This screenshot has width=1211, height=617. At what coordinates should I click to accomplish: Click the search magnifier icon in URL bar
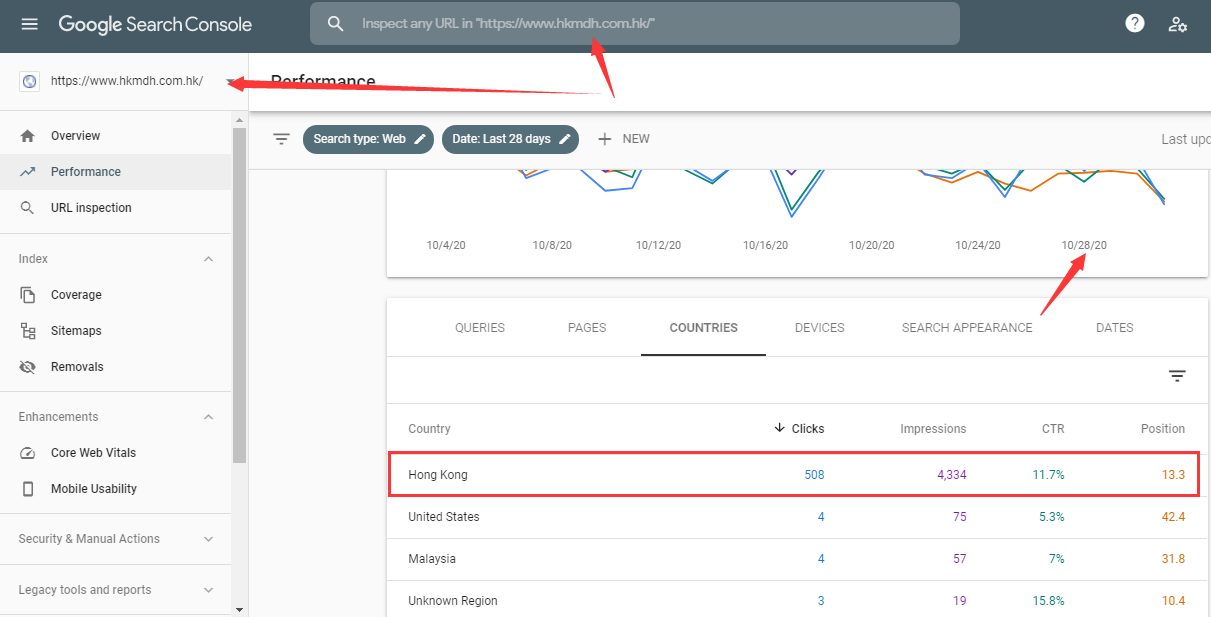(x=336, y=23)
